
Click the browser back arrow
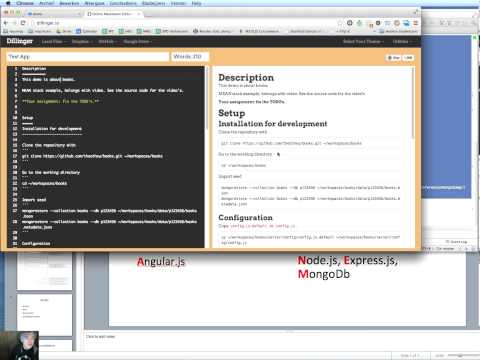pyautogui.click(x=6, y=23)
